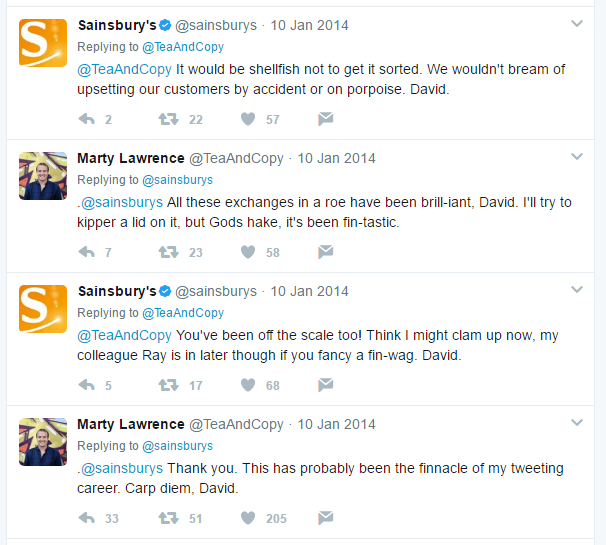This screenshot has height=545, width=606.
Task: Like Marty's fin-tastic tweet
Action: (x=248, y=252)
